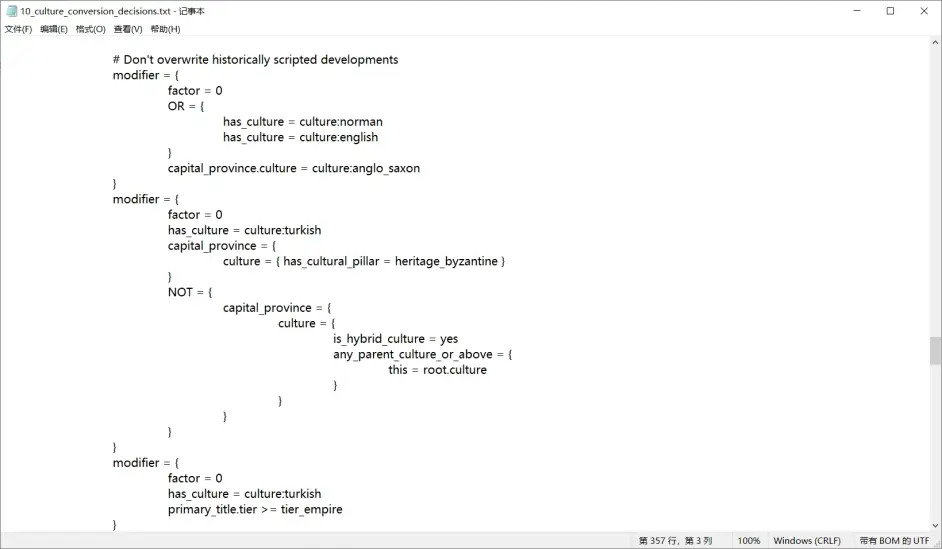Click the 100% zoom level in status bar
This screenshot has width=942, height=549.
coord(748,541)
